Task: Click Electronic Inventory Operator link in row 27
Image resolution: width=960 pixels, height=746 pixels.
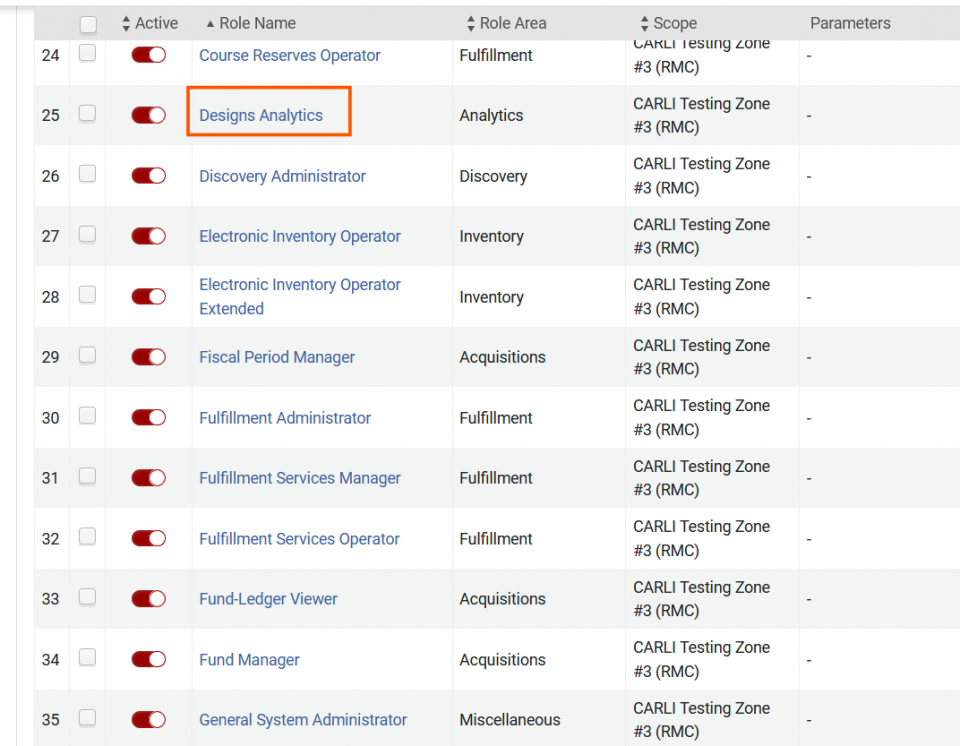Action: tap(300, 236)
